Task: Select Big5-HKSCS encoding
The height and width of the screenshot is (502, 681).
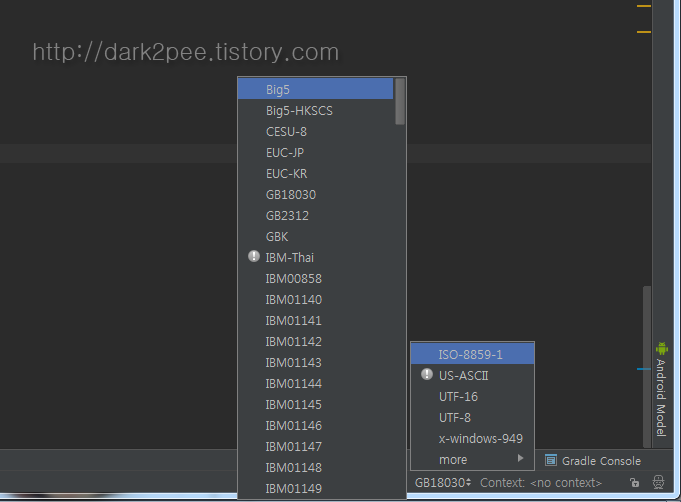Action: 315,110
